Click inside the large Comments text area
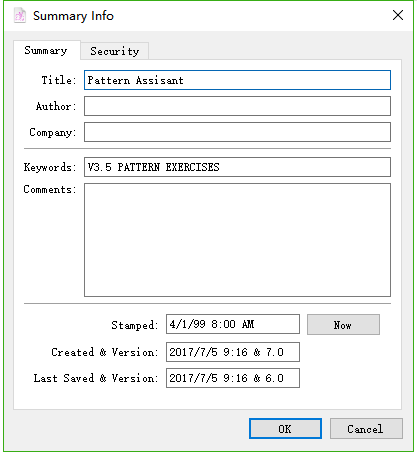Screen dimensions: 417x456 (237, 240)
